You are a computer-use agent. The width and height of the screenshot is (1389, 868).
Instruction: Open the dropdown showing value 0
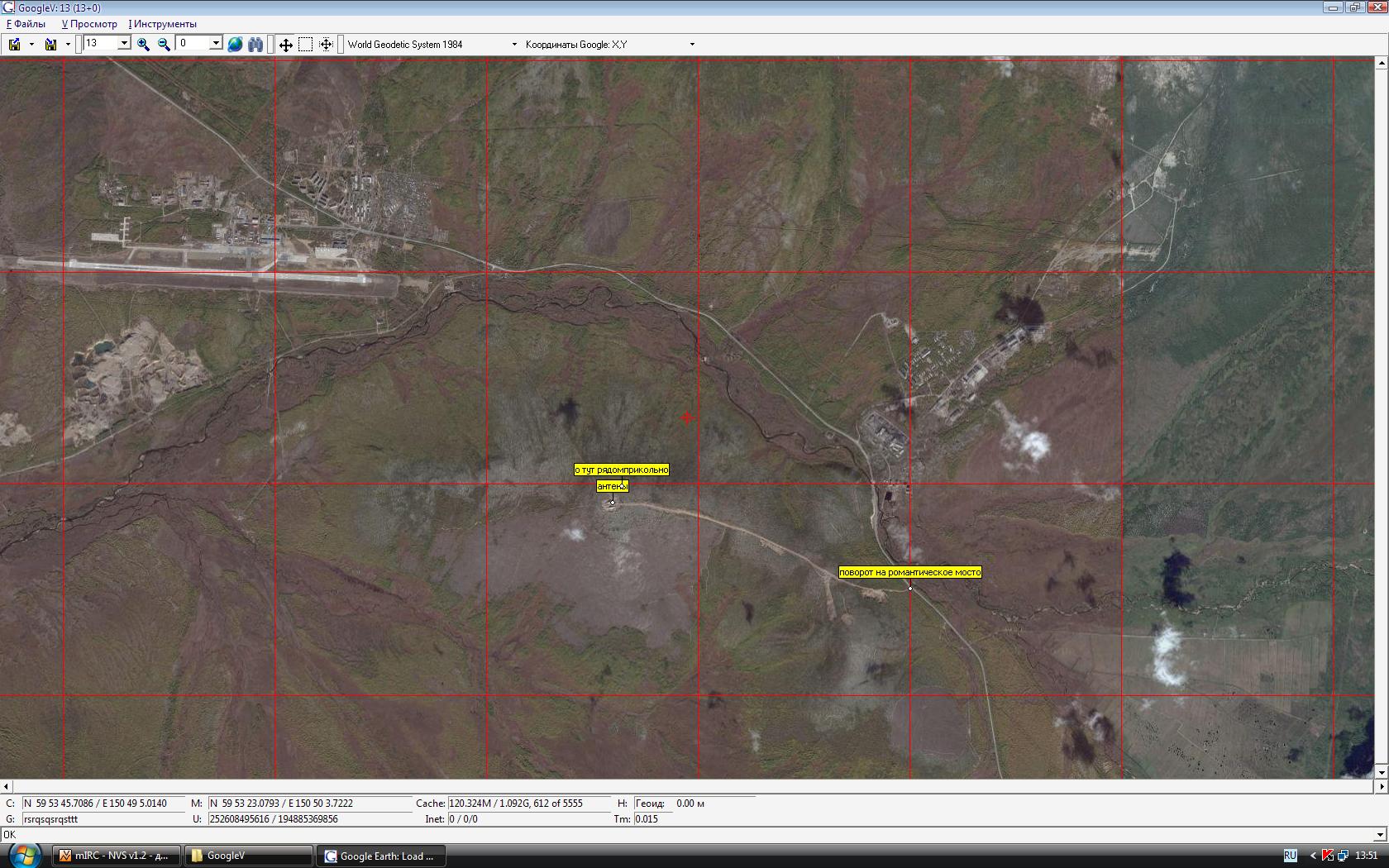point(216,44)
